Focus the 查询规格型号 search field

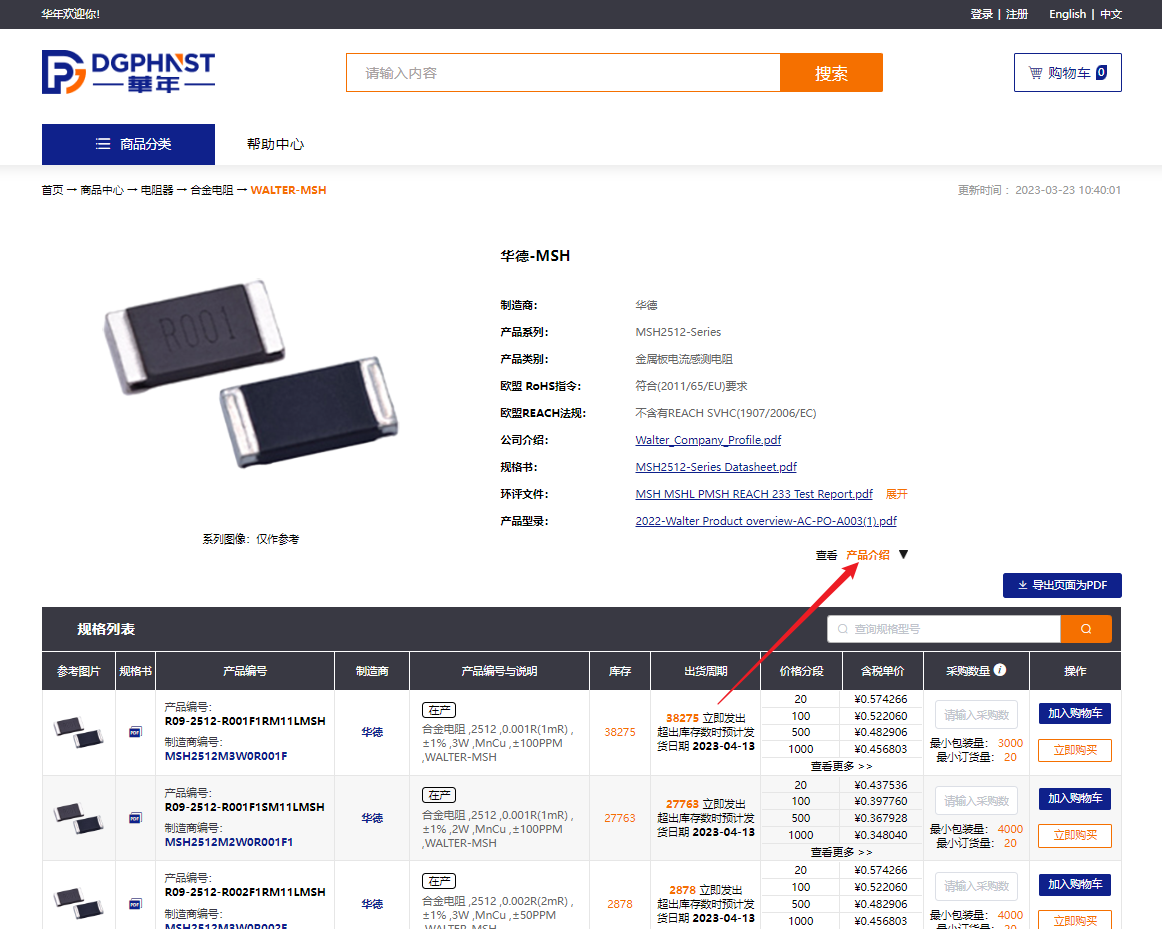coord(943,629)
